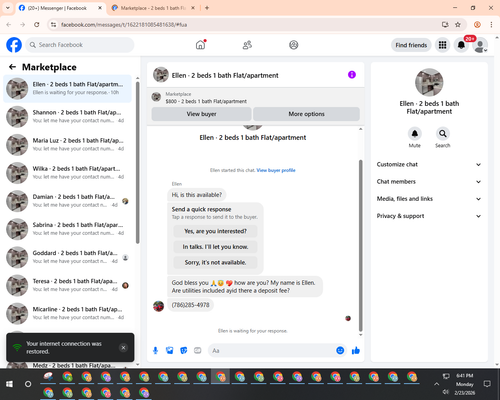The image size is (500, 400).
Task: Open the Chrome three-dot menu
Action: 491,25
